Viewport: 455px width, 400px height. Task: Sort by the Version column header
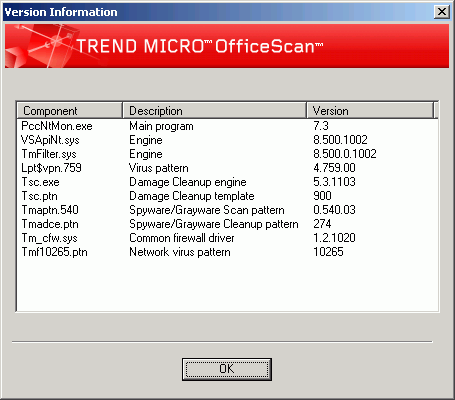370,111
